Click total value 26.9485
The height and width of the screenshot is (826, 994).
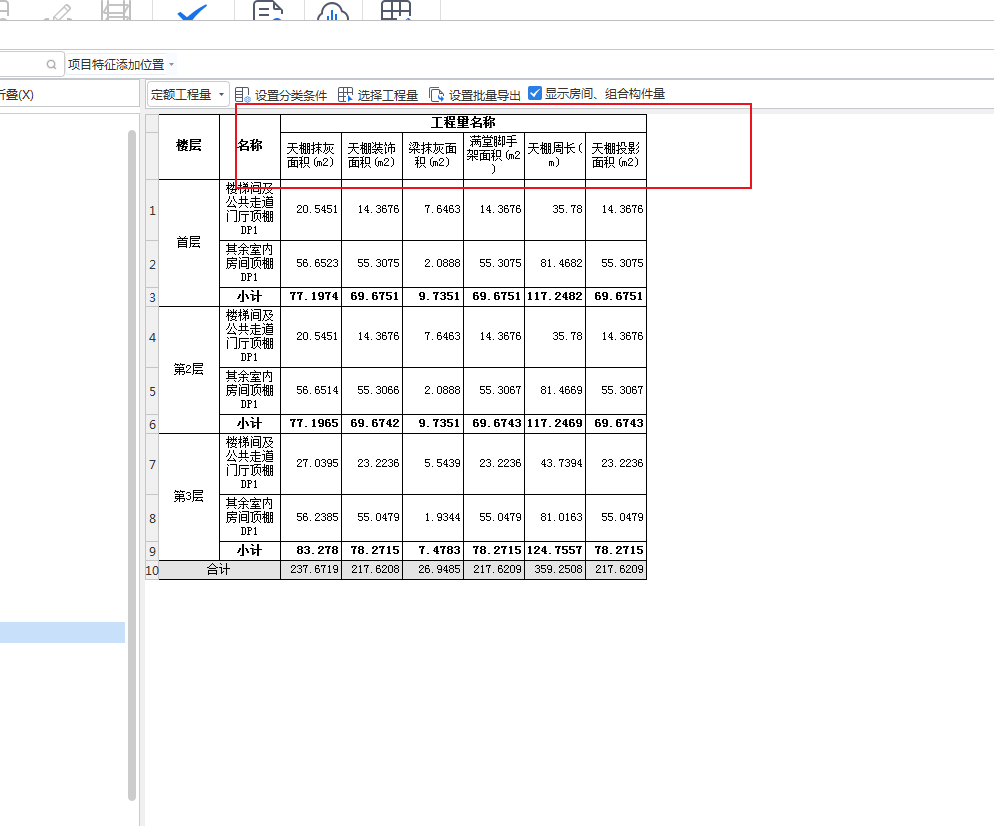pos(433,570)
